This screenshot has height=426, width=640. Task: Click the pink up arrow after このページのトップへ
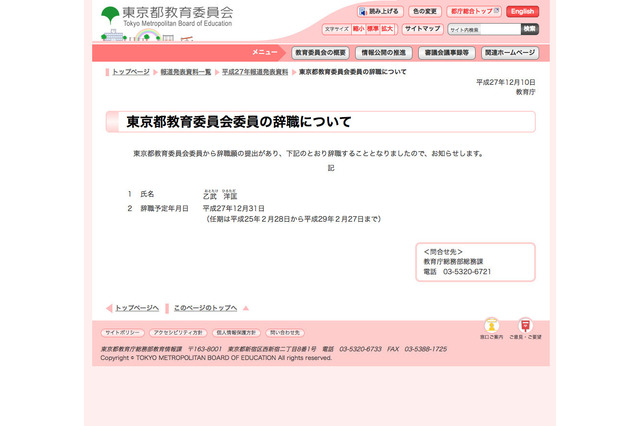pos(246,308)
